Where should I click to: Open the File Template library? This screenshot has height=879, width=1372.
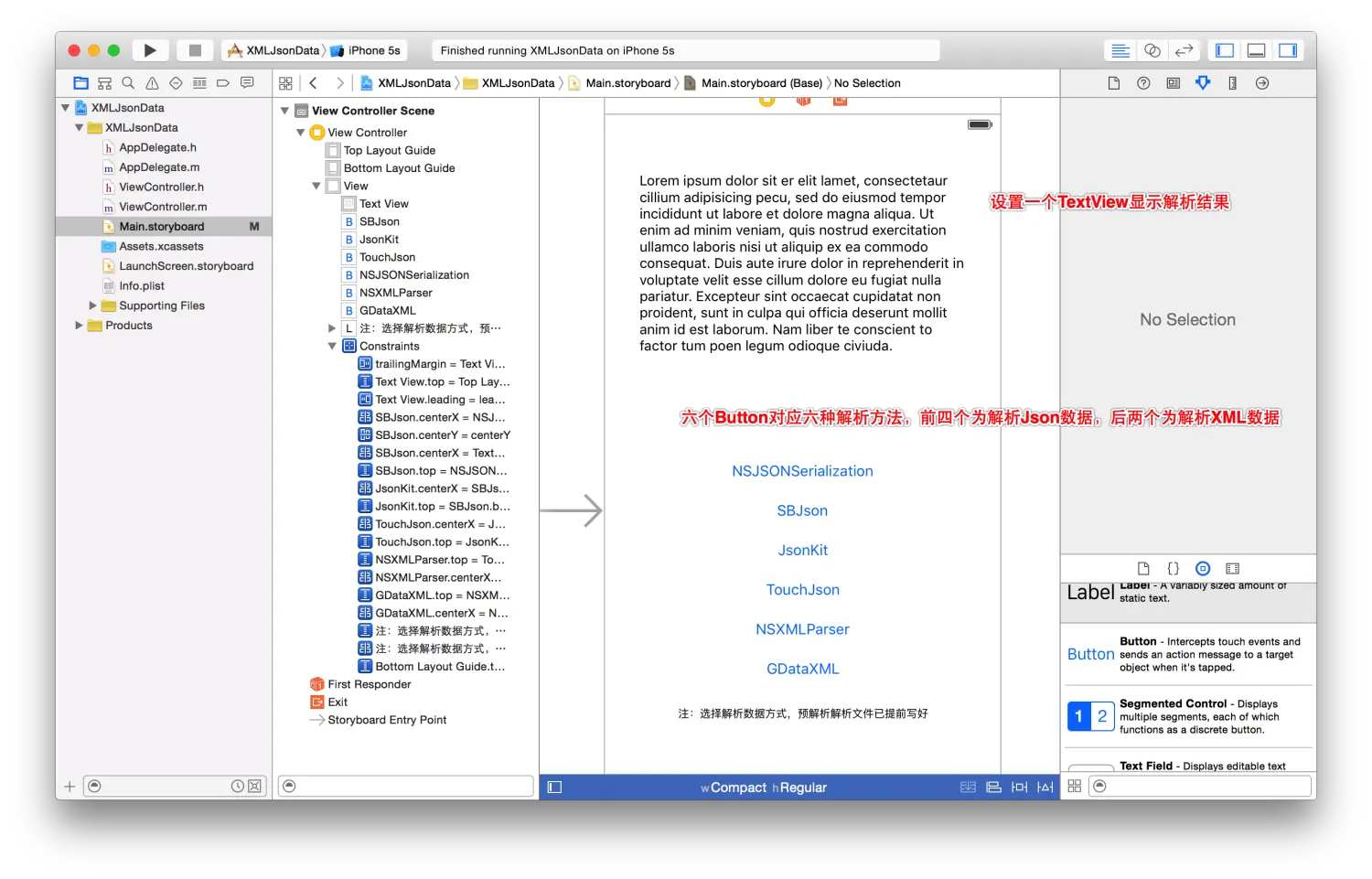(x=1143, y=568)
